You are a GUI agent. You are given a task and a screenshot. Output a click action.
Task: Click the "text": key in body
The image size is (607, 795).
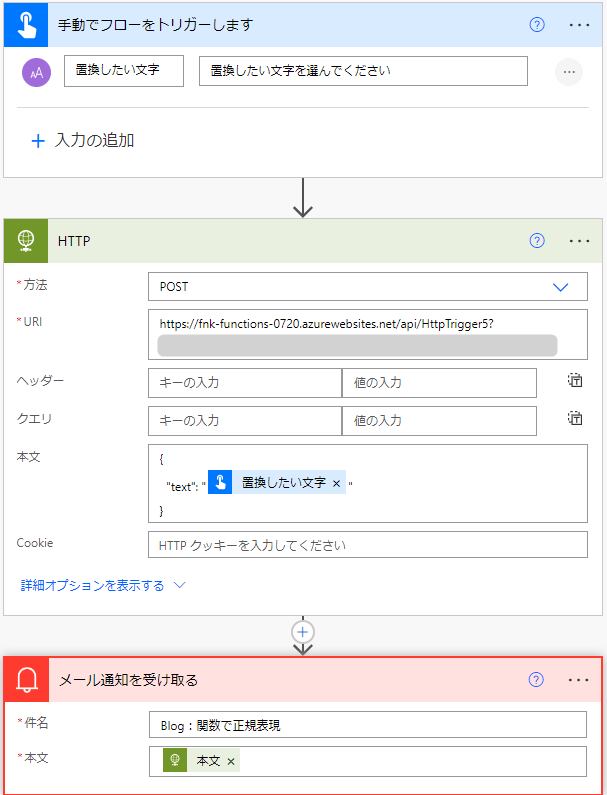pyautogui.click(x=182, y=487)
